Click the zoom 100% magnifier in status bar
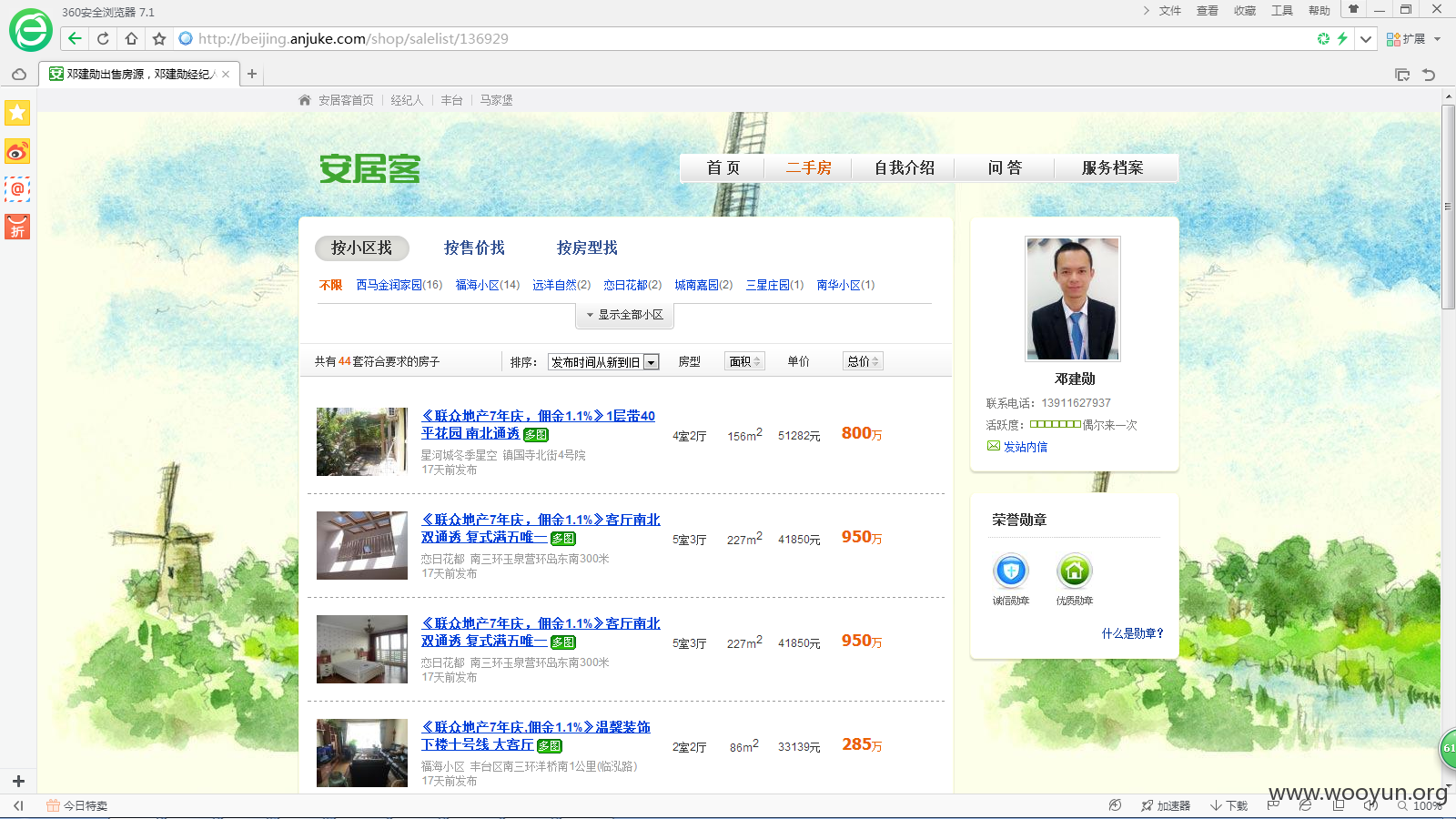The width and height of the screenshot is (1456, 819). (x=1420, y=805)
